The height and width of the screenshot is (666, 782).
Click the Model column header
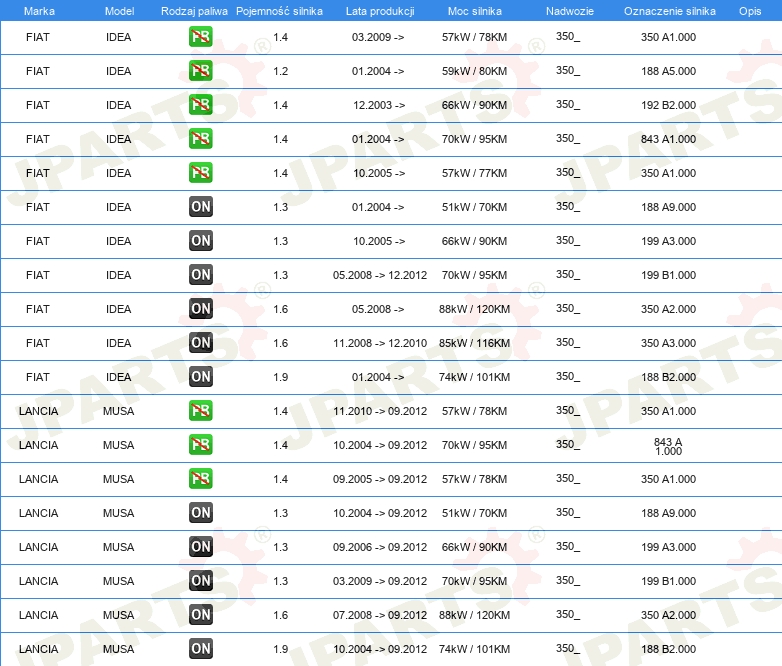(119, 11)
